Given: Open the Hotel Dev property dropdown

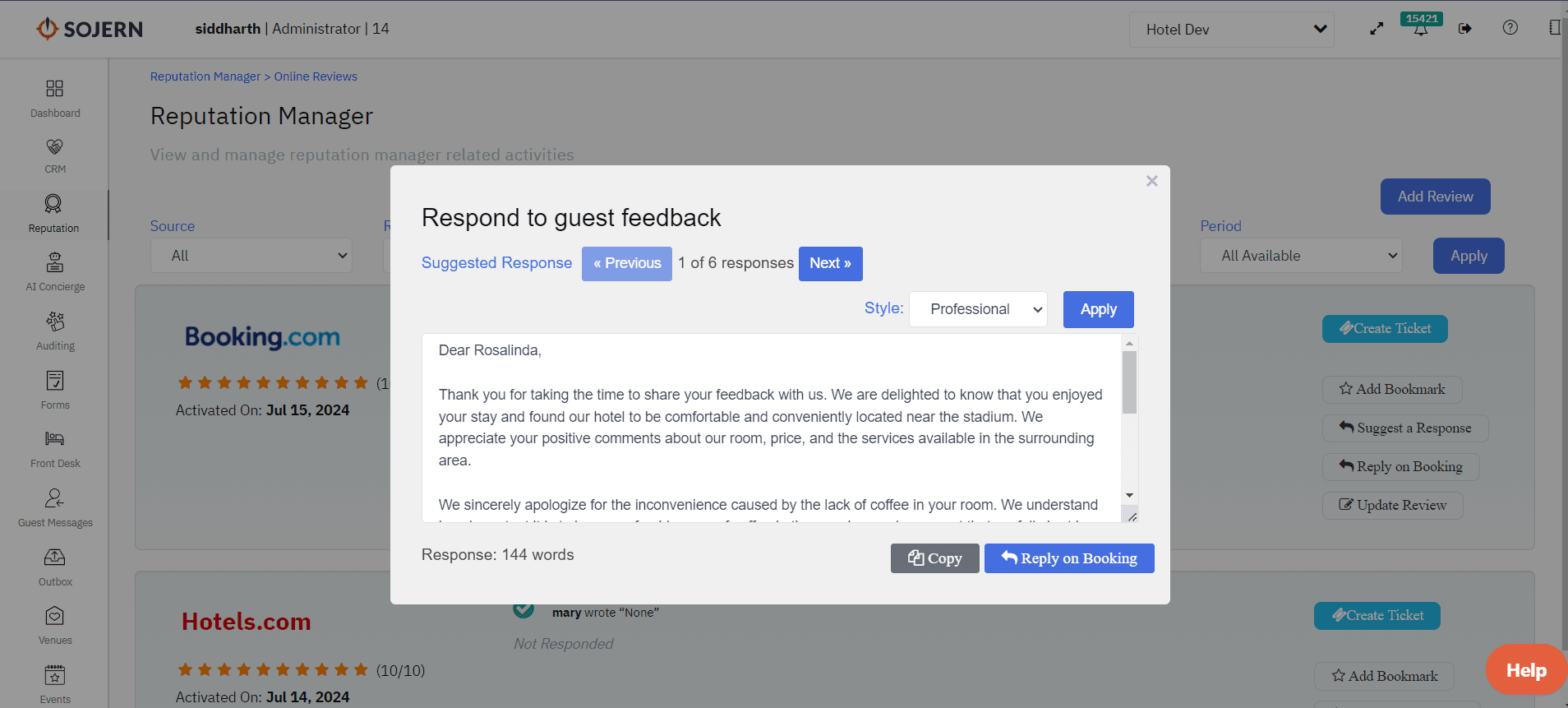Looking at the screenshot, I should point(1230,28).
